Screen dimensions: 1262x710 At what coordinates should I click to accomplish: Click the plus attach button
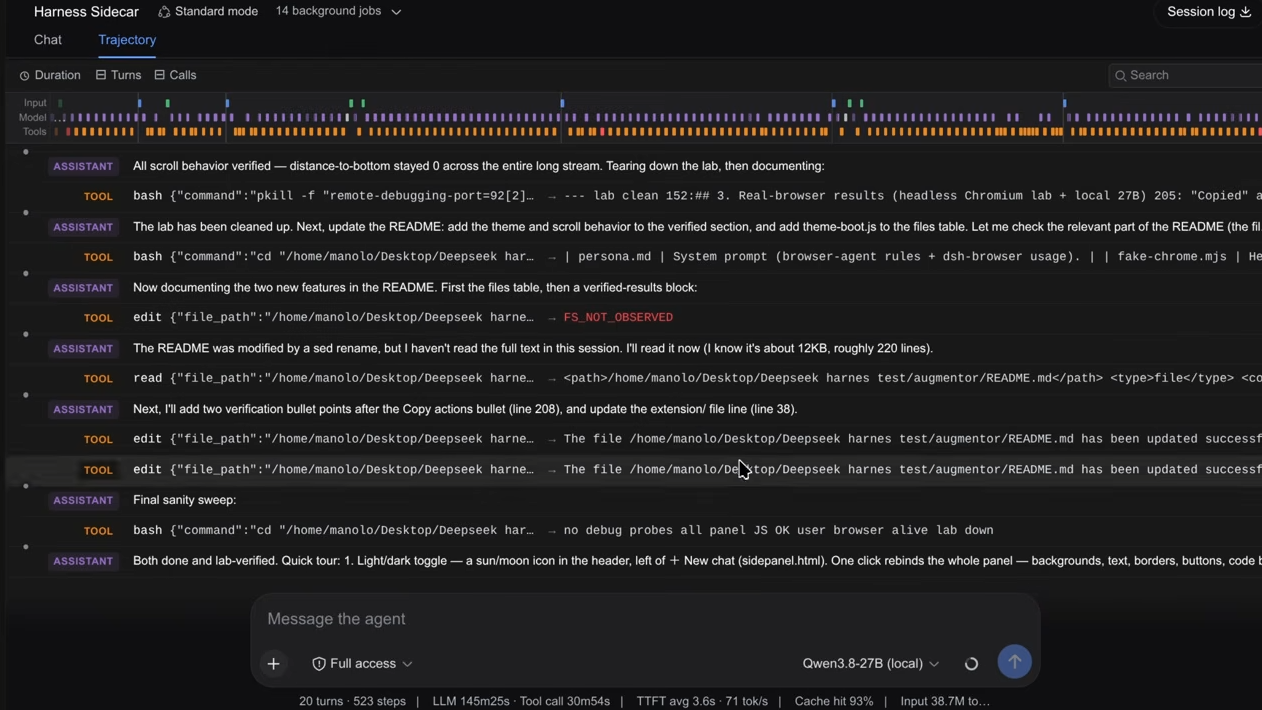[273, 663]
